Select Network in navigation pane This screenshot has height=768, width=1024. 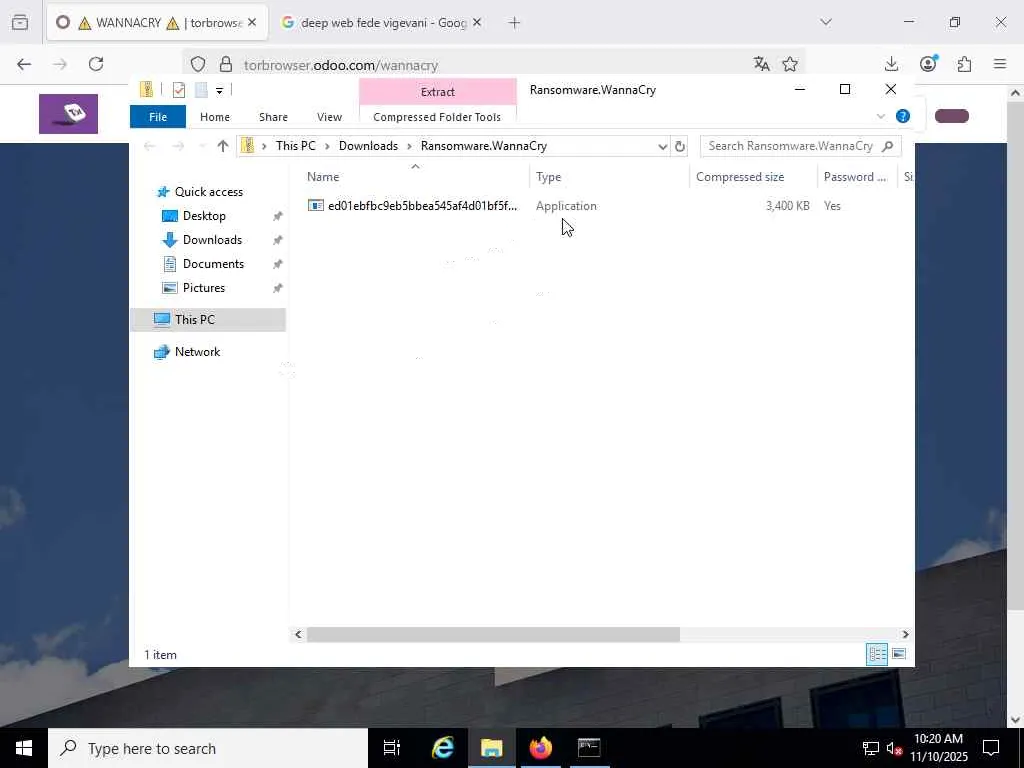tap(197, 351)
